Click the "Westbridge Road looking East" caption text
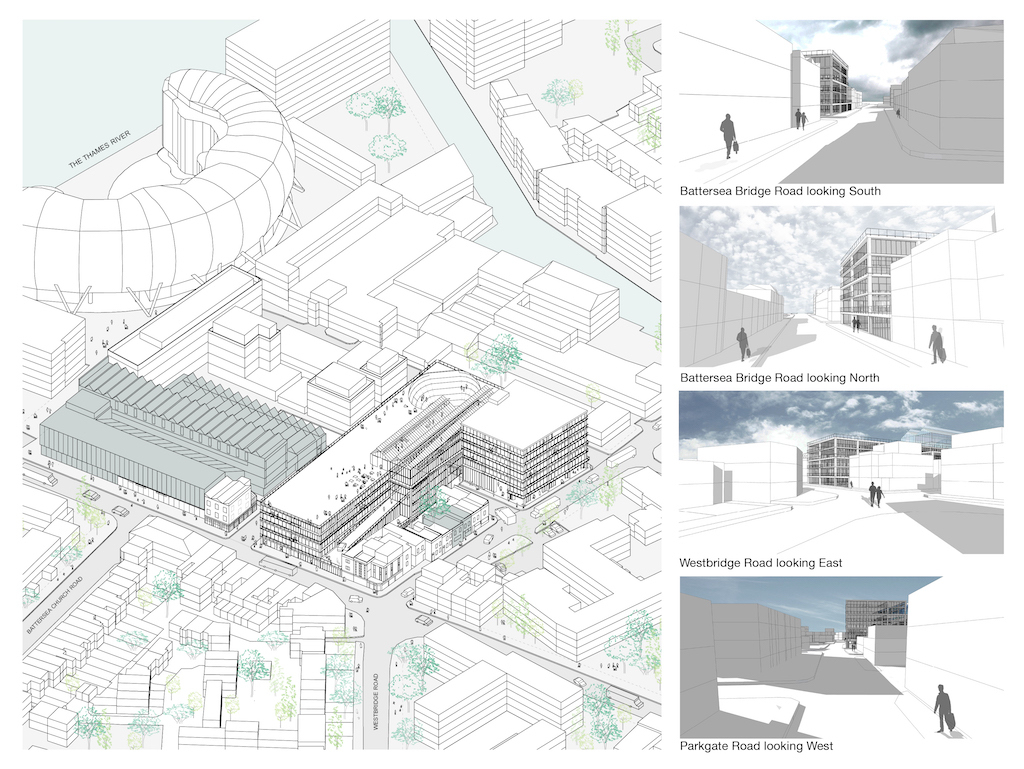 760,563
